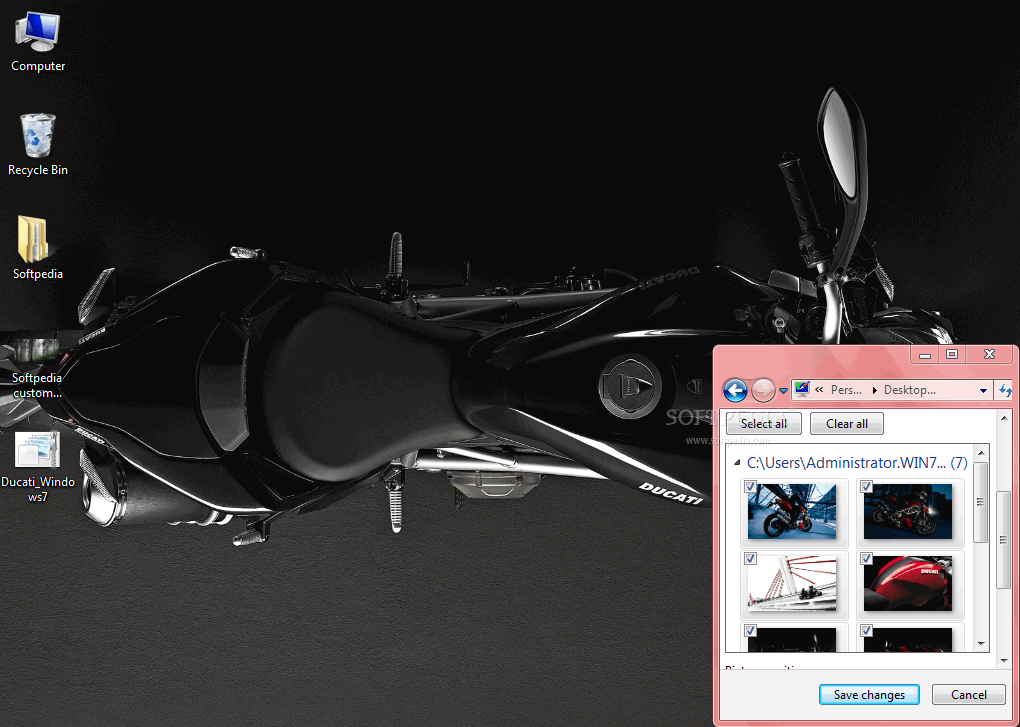Viewport: 1020px width, 727px height.
Task: Click the Clear all button
Action: coord(847,423)
